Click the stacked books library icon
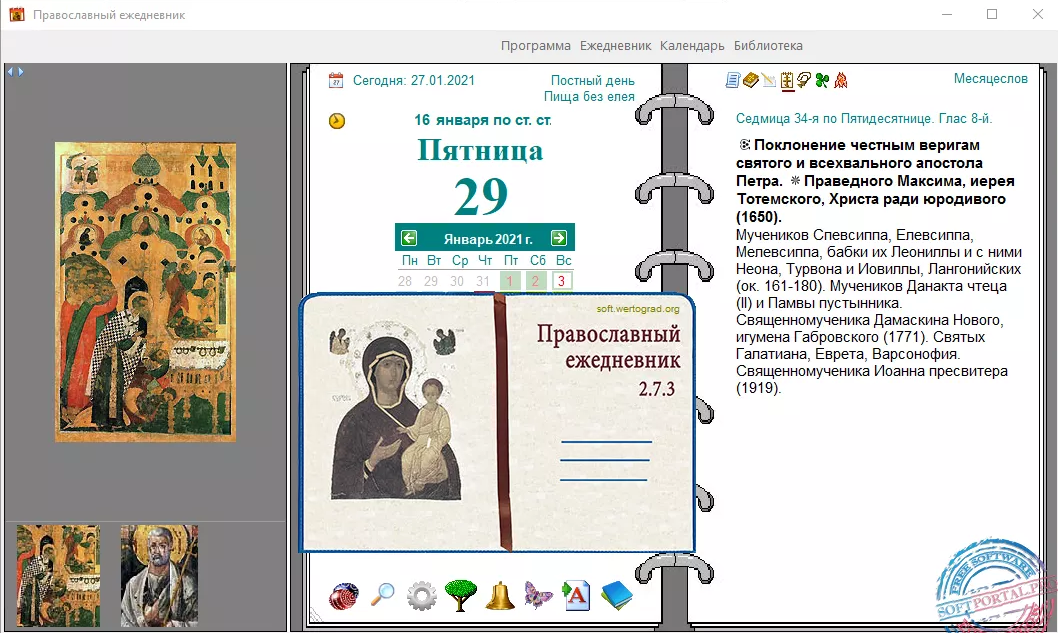Screen dimensions: 1058x633 point(617,596)
